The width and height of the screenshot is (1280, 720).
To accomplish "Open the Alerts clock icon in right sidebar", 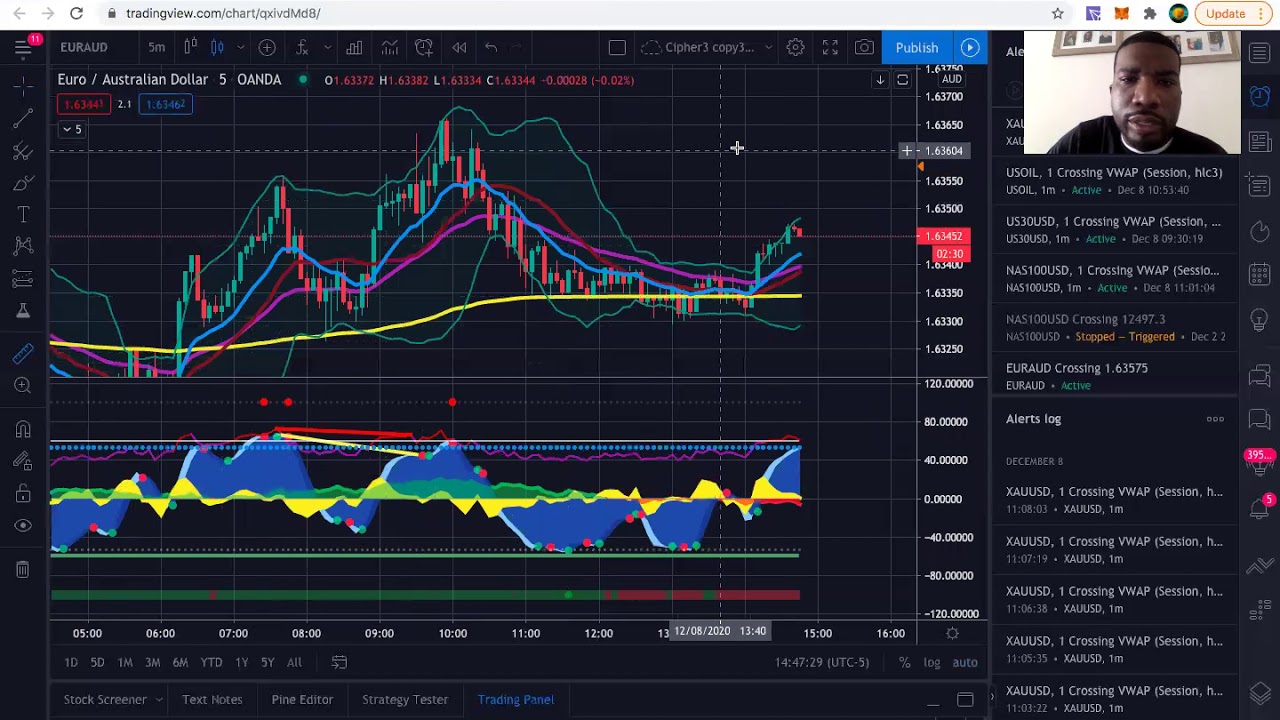I will click(x=1259, y=97).
